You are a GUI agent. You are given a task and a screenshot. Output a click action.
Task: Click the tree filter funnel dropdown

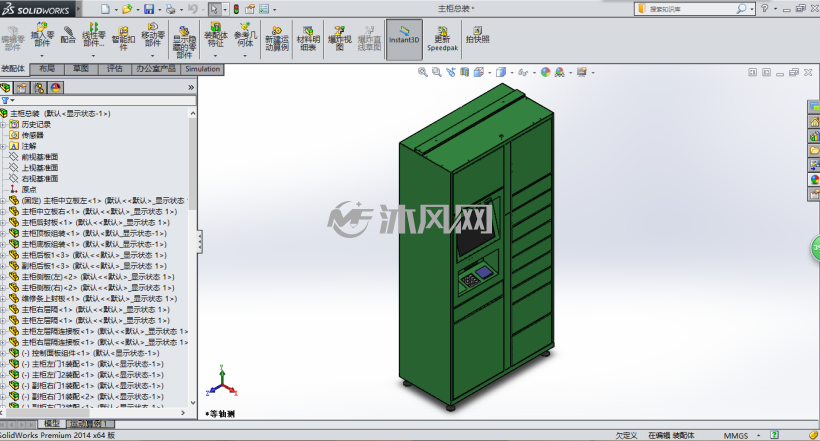pos(7,100)
